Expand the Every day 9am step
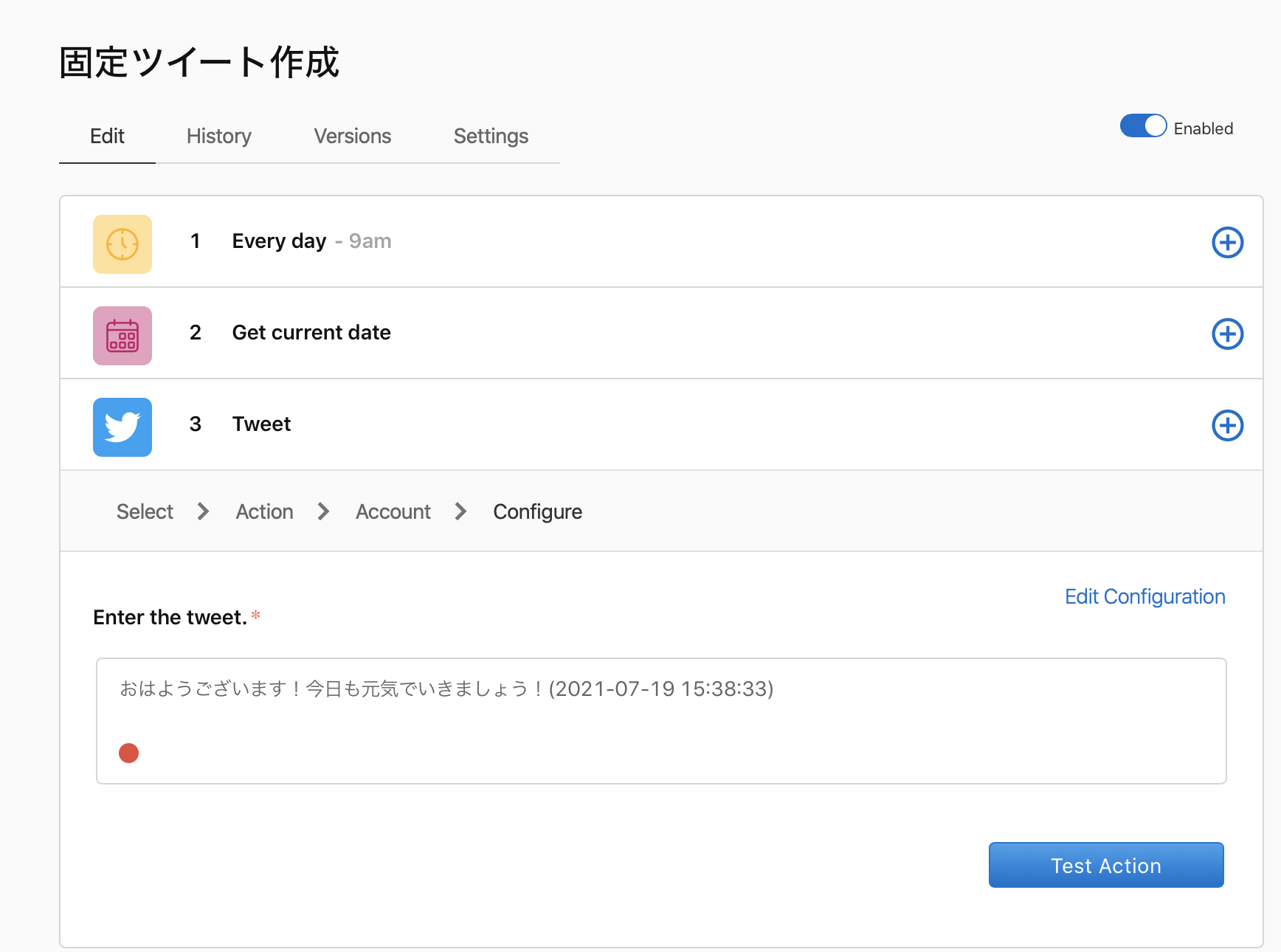The width and height of the screenshot is (1281, 952). 311,241
